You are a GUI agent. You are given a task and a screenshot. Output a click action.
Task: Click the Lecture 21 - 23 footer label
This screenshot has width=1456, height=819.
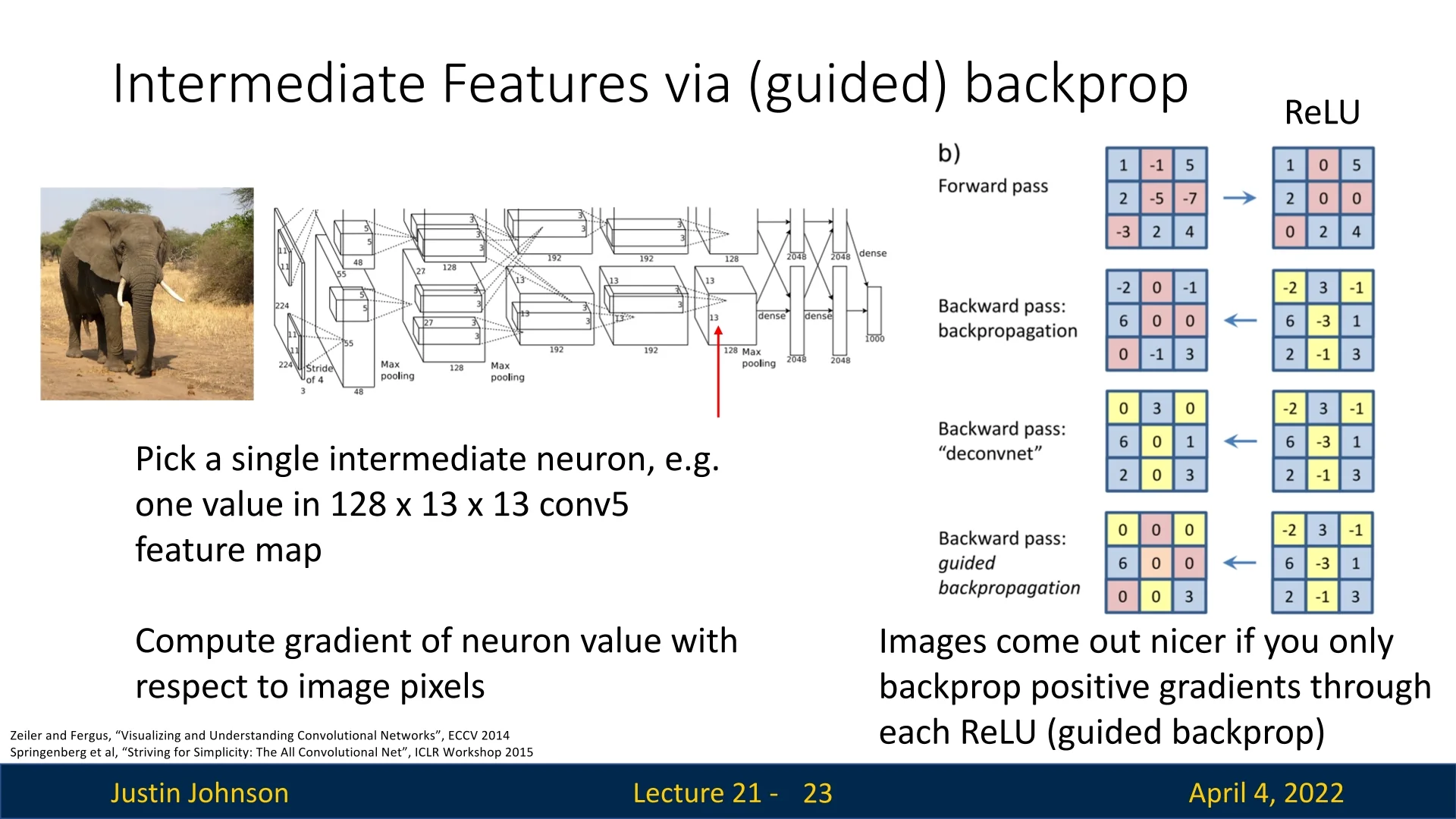click(732, 792)
